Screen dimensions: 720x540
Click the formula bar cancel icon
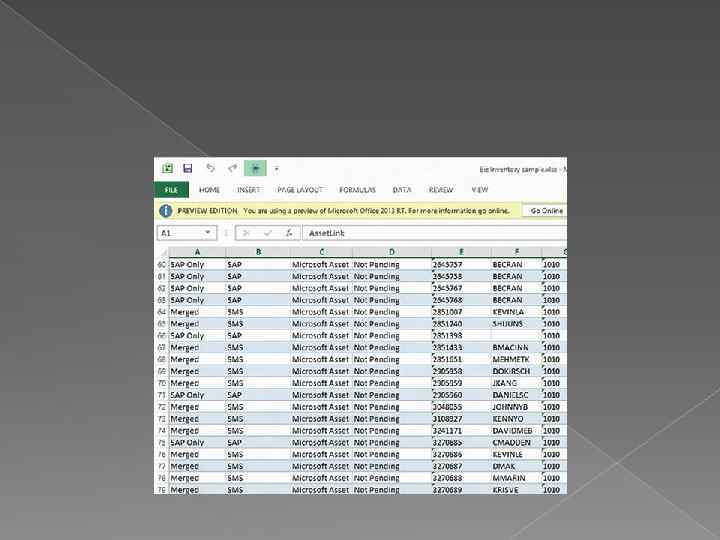(246, 233)
